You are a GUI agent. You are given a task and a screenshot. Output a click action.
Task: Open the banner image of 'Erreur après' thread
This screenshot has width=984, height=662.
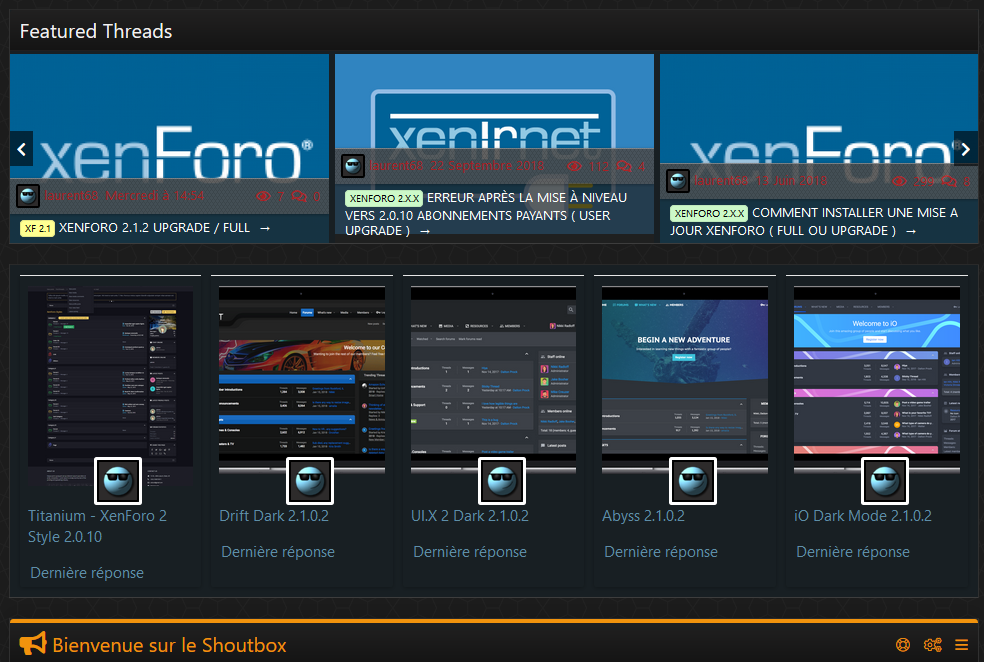(495, 102)
